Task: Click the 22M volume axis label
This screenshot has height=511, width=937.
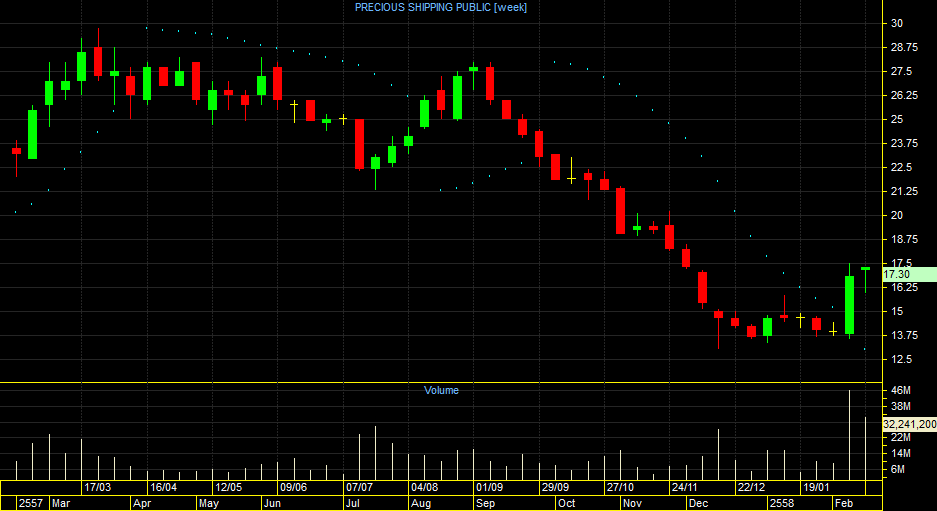Action: [x=901, y=437]
